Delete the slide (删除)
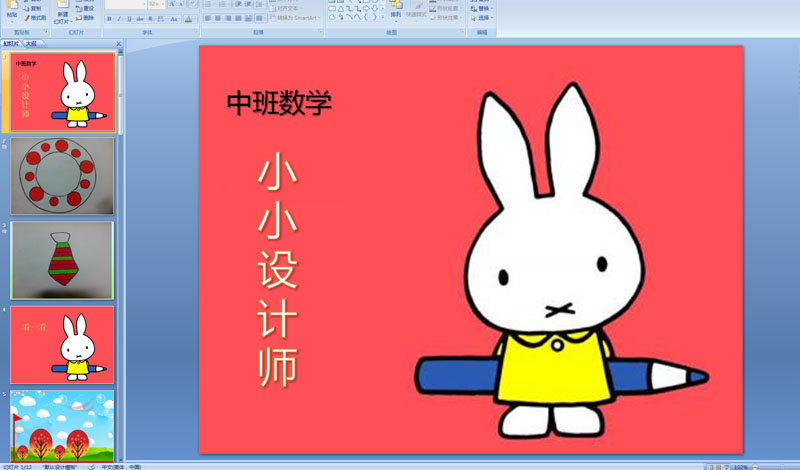 coord(85,18)
